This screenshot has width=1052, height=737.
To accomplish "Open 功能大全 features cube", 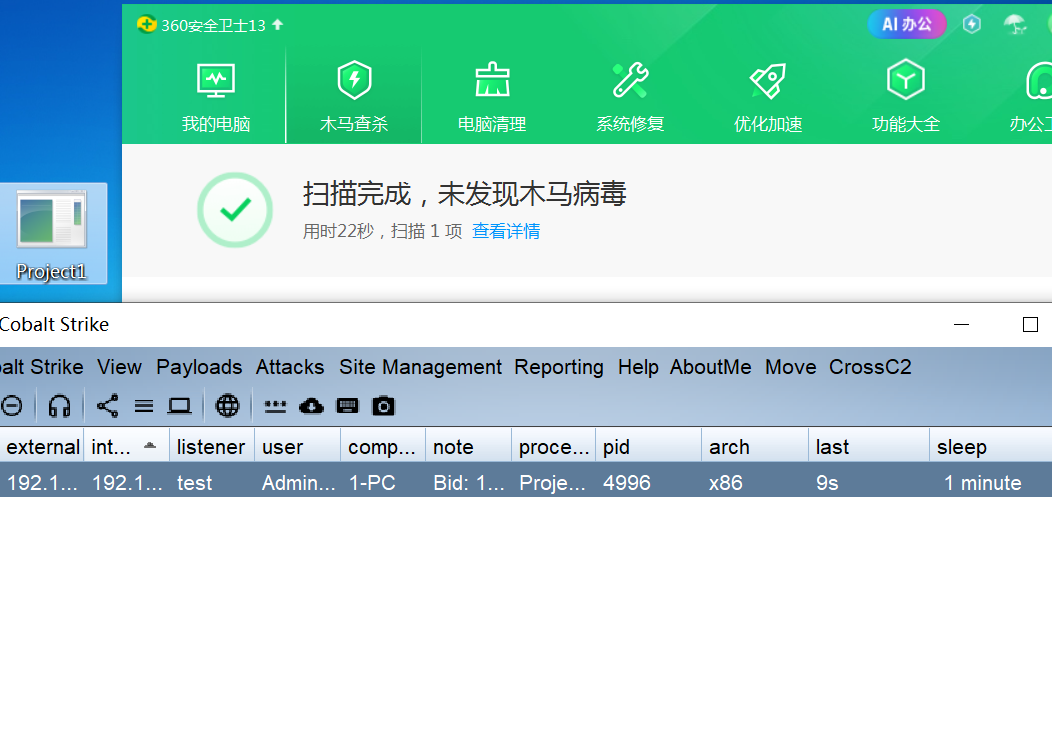I will click(x=906, y=97).
